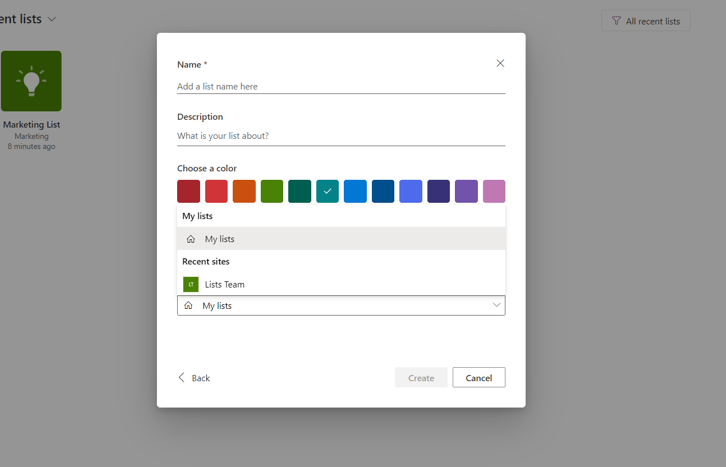Click the Marketing List lightbulb icon
The width and height of the screenshot is (726, 467).
click(x=31, y=81)
